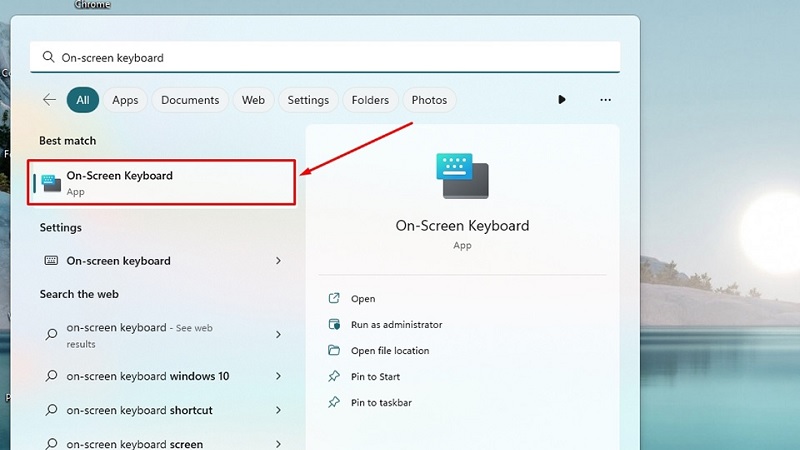
Task: Click the Open icon in preview pane
Action: [334, 298]
